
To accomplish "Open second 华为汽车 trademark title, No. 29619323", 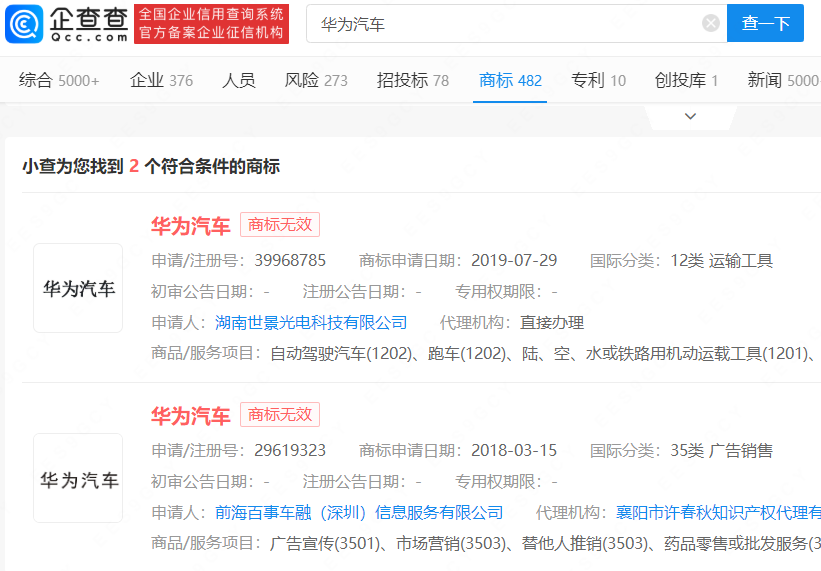I will click(191, 416).
